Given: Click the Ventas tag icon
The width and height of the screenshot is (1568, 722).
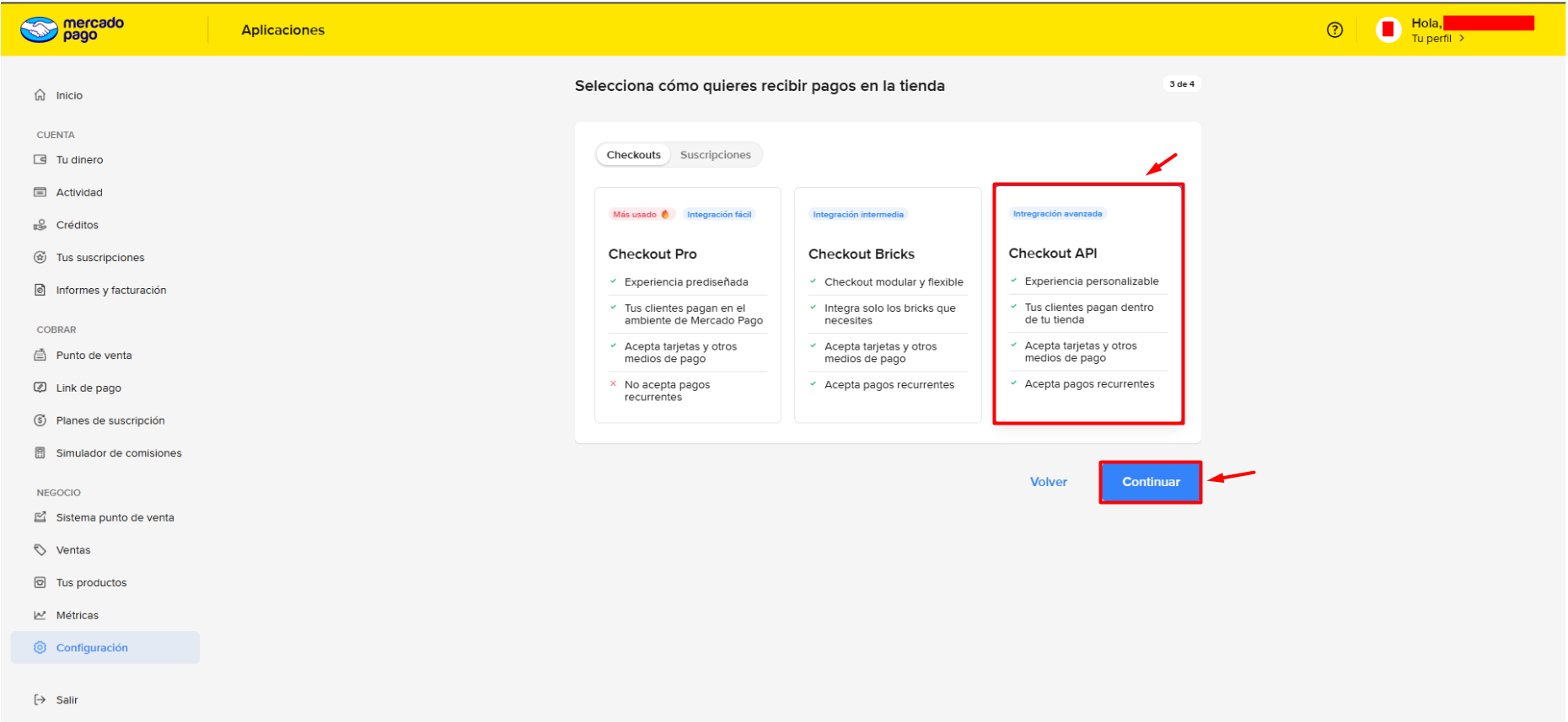Looking at the screenshot, I should 40,550.
